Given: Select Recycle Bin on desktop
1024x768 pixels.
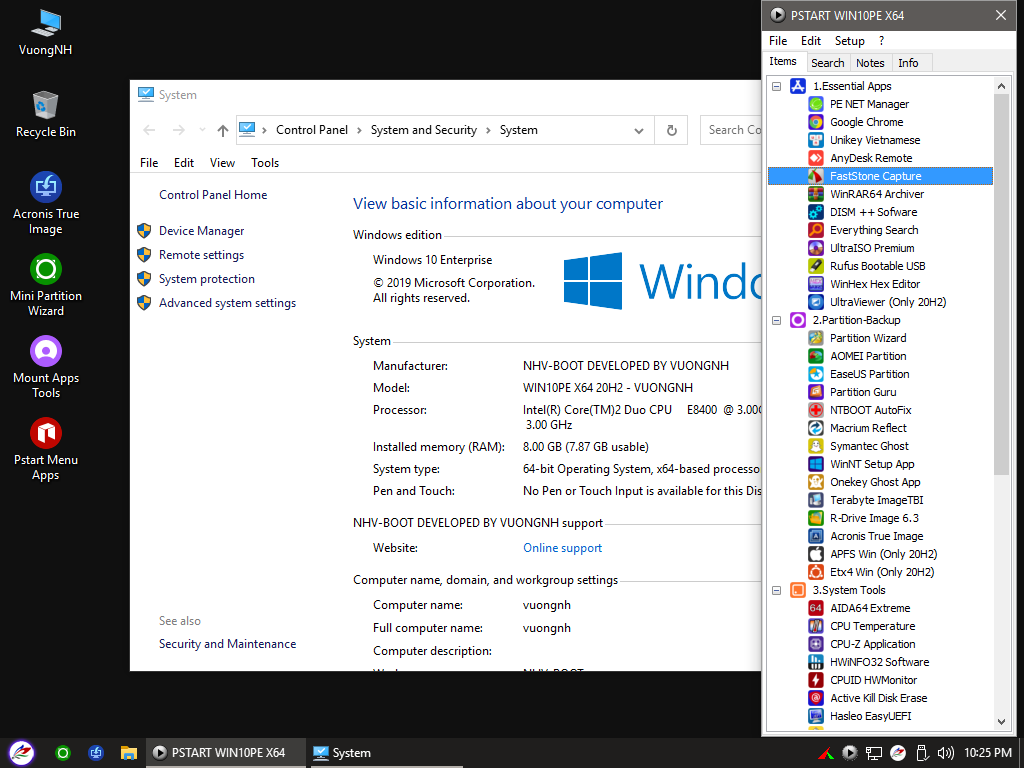Looking at the screenshot, I should click(x=46, y=115).
